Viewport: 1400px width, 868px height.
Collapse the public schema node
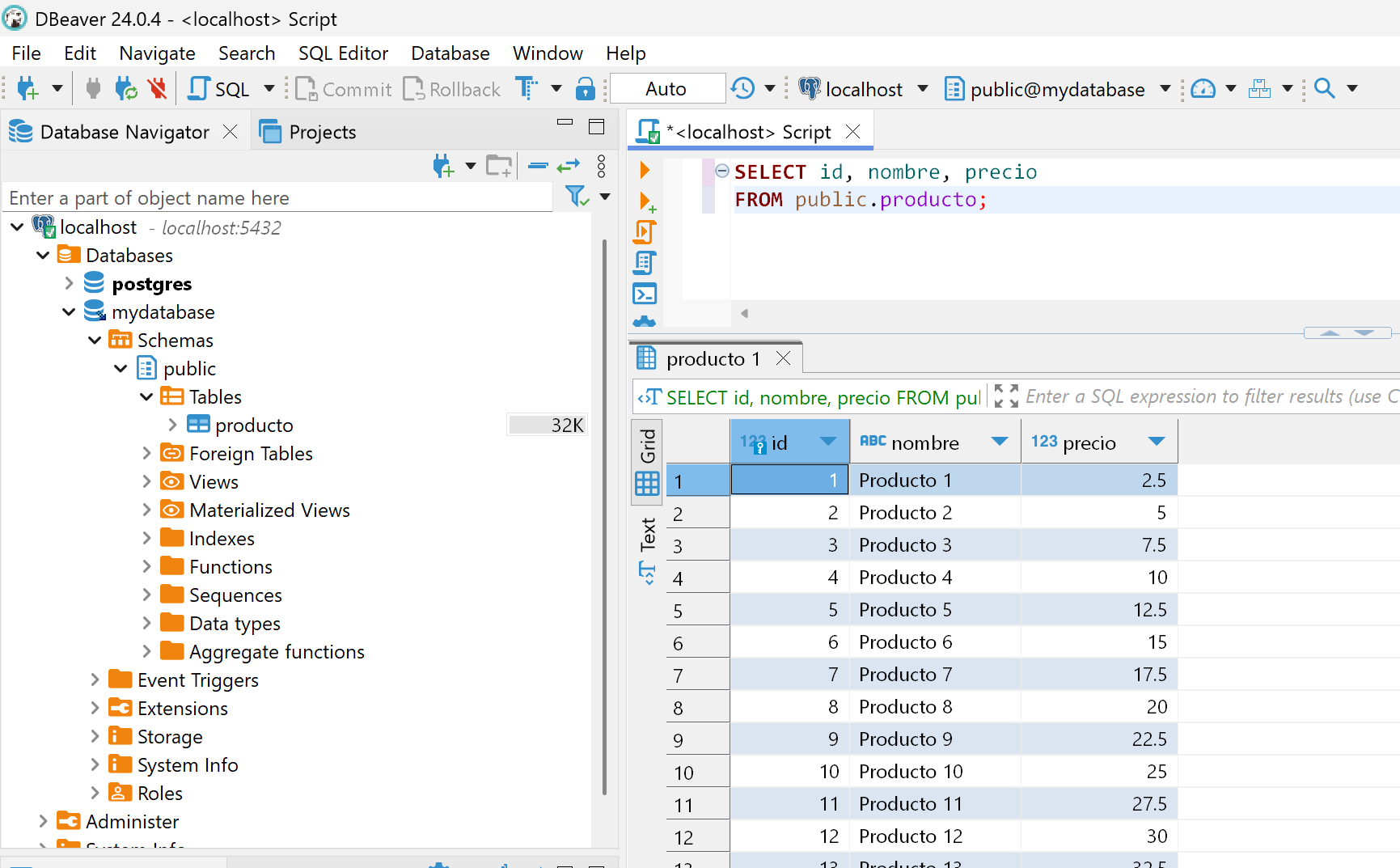pos(121,368)
